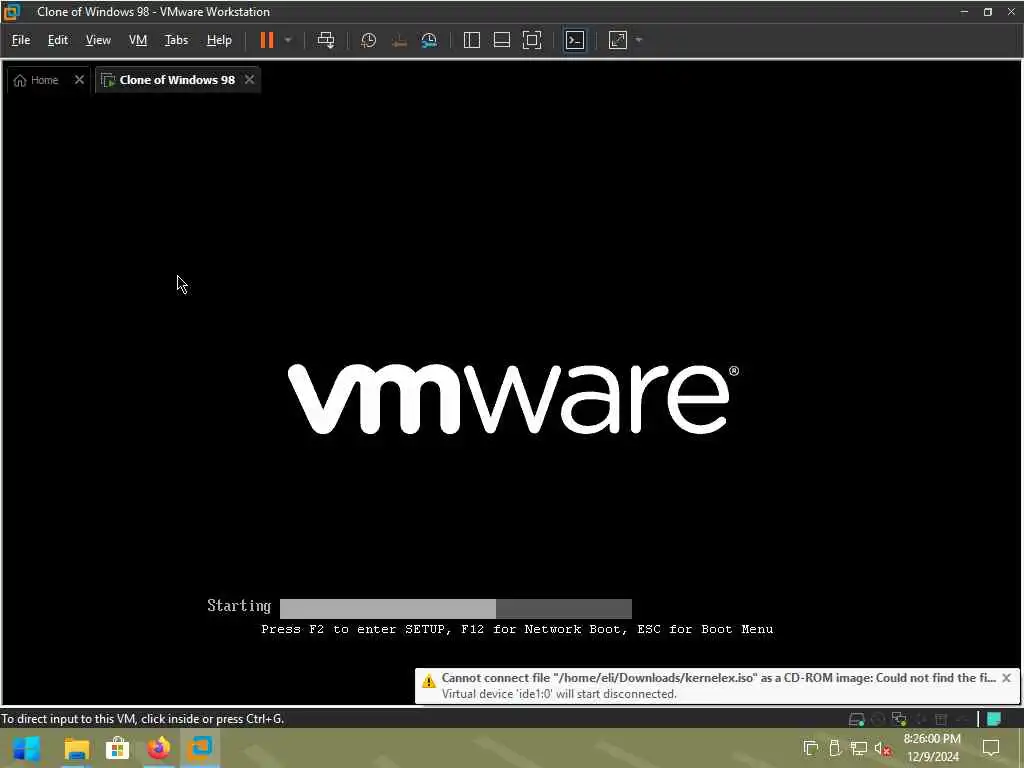Click the network adapter status icon

(x=899, y=720)
